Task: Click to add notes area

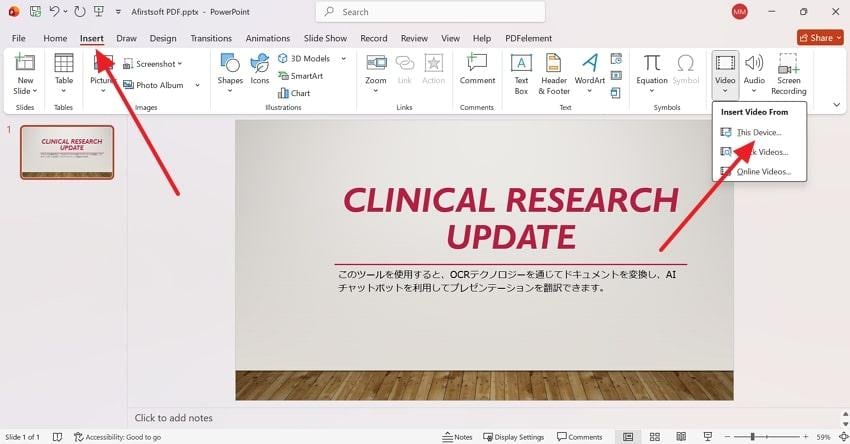Action: coord(173,418)
